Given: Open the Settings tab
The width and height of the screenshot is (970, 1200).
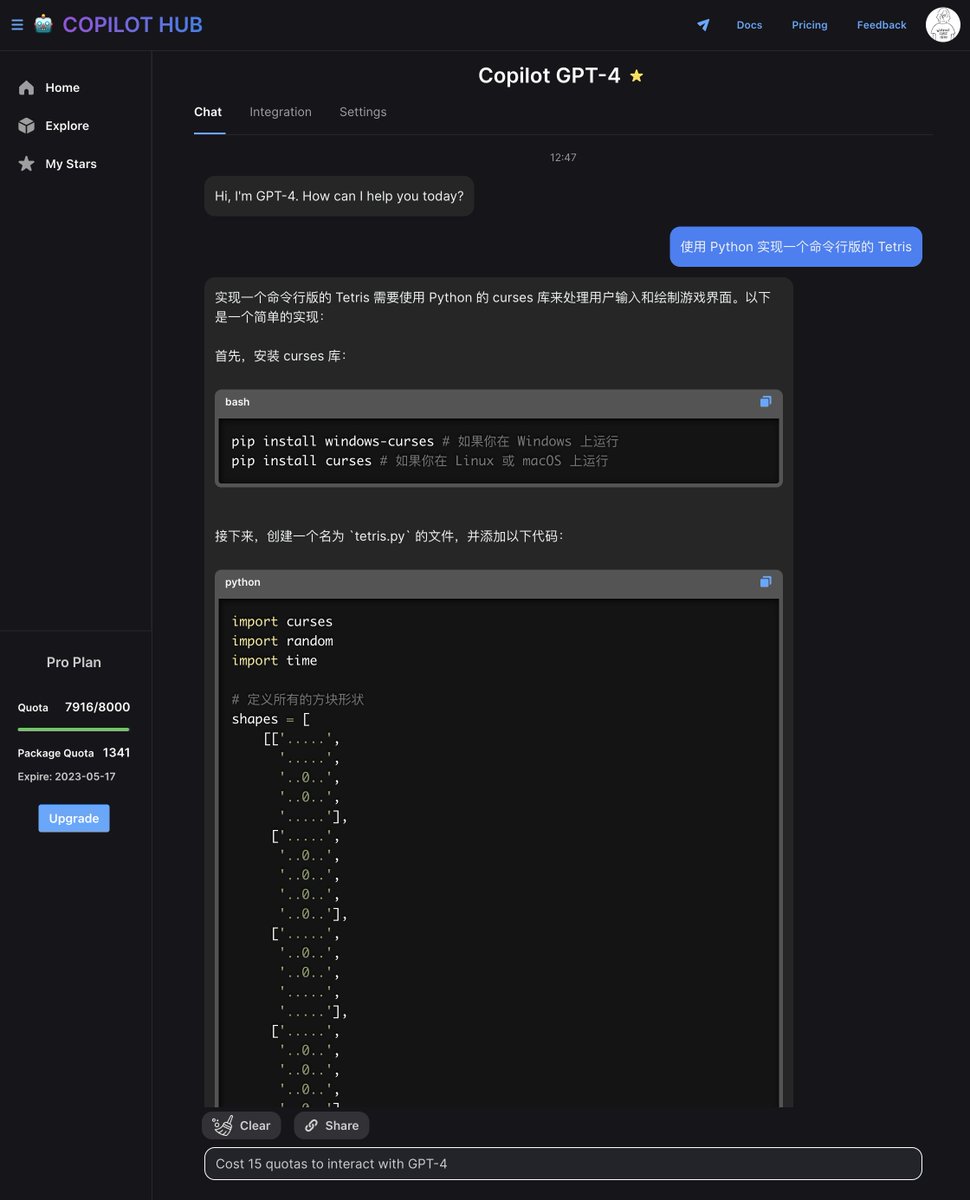Looking at the screenshot, I should (363, 112).
